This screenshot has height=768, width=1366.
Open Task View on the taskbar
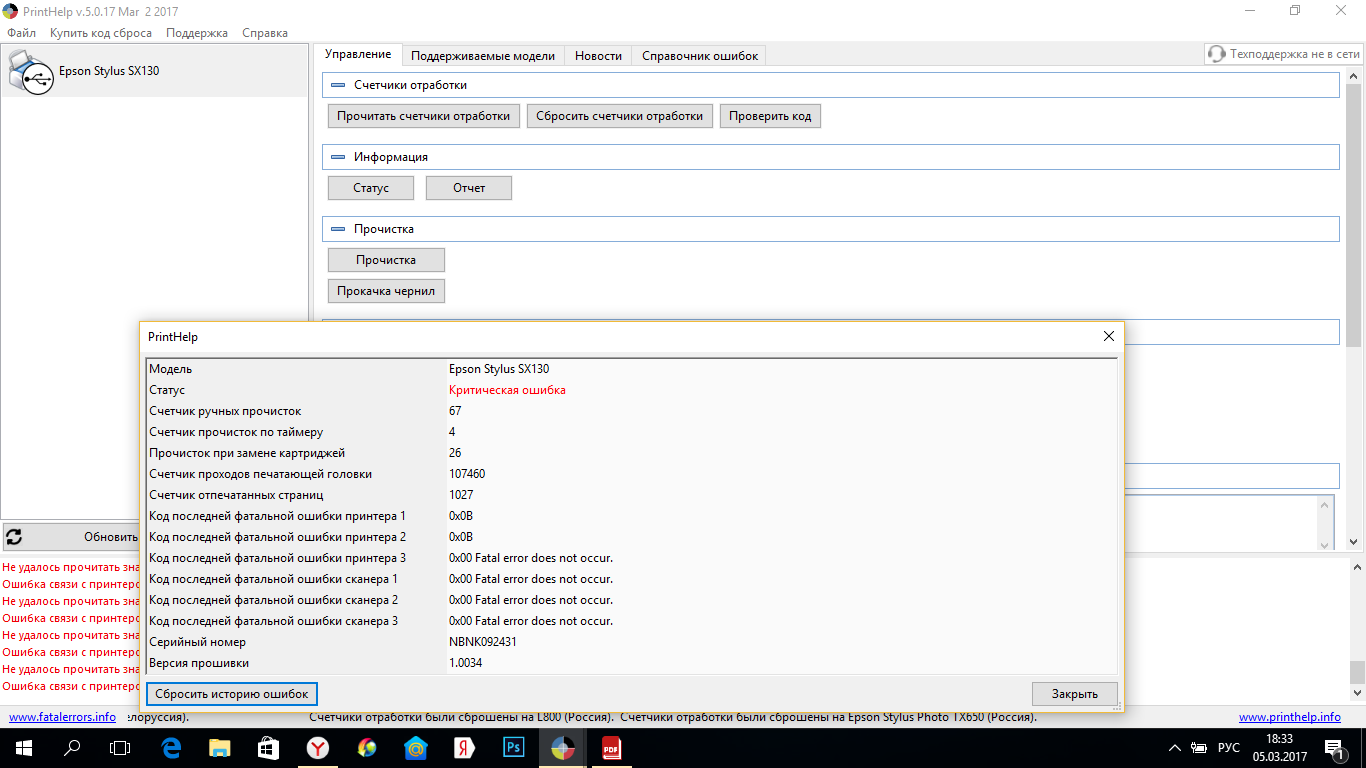(120, 747)
